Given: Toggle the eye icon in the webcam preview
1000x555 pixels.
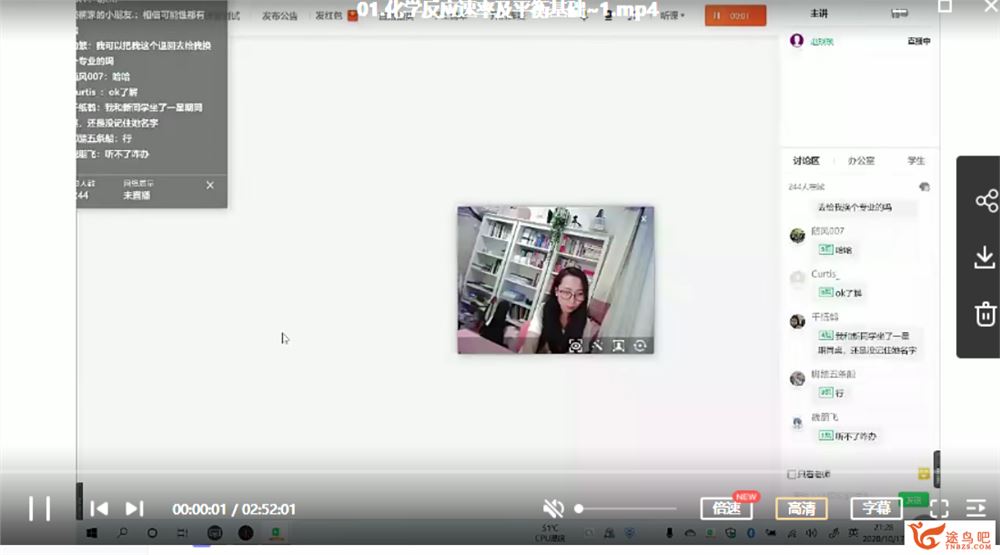Looking at the screenshot, I should click(x=575, y=346).
